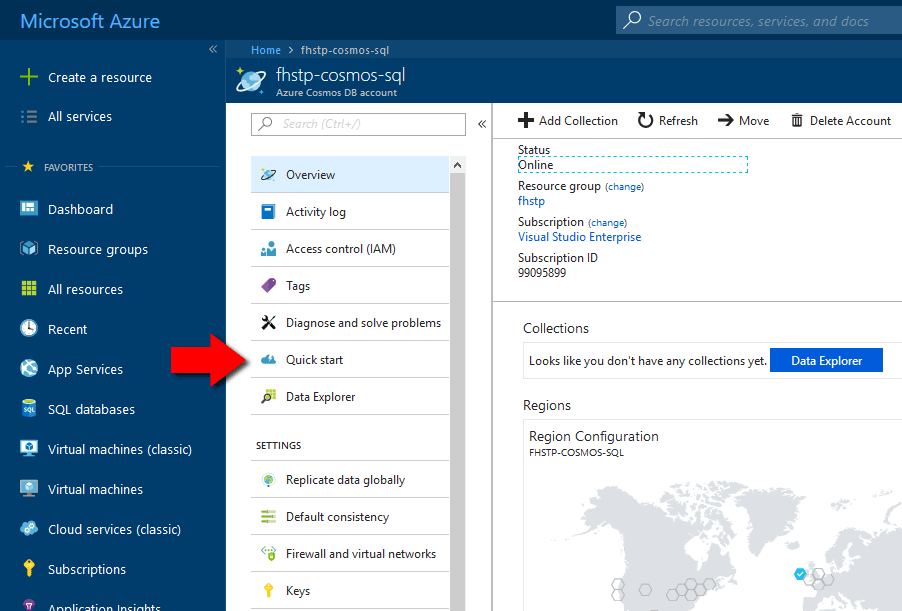
Task: Click the Move toolbar button
Action: click(x=743, y=121)
